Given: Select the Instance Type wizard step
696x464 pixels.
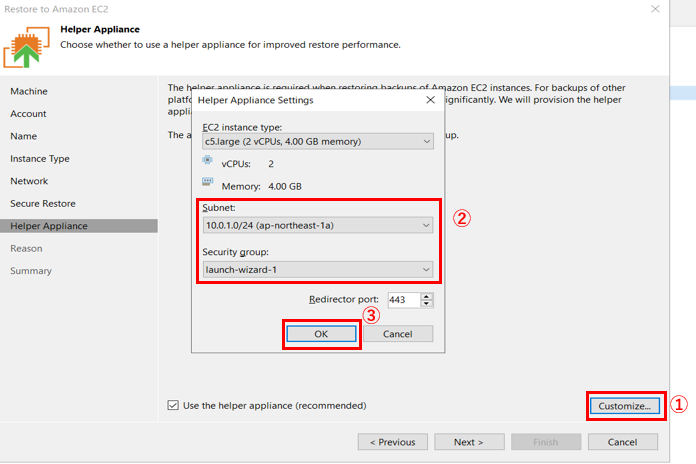Looking at the screenshot, I should coord(40,159).
